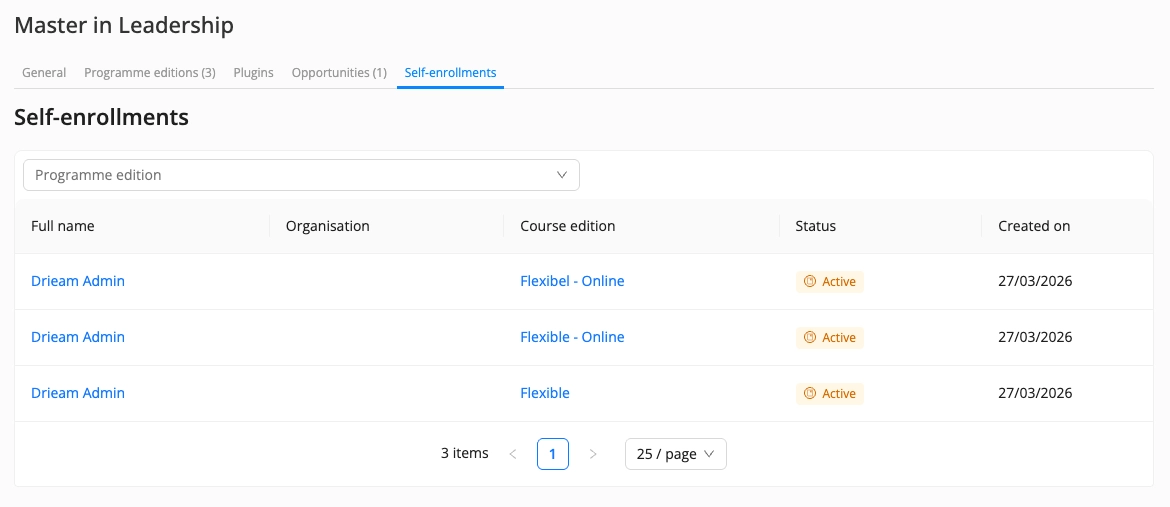
Task: Switch to the Plugins tab
Action: [x=253, y=73]
